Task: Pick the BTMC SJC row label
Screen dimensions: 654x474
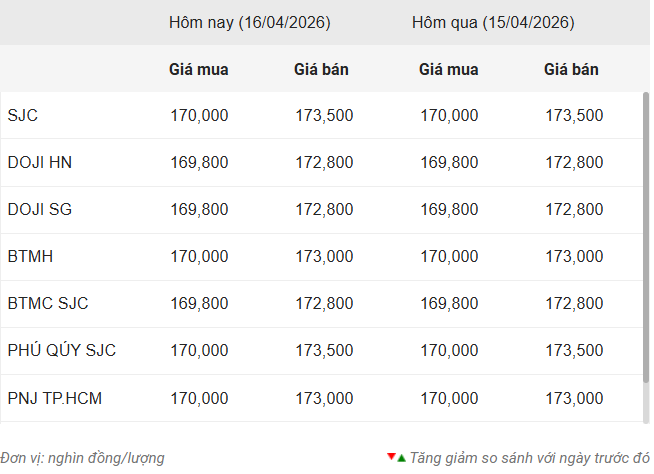Action: (x=48, y=303)
